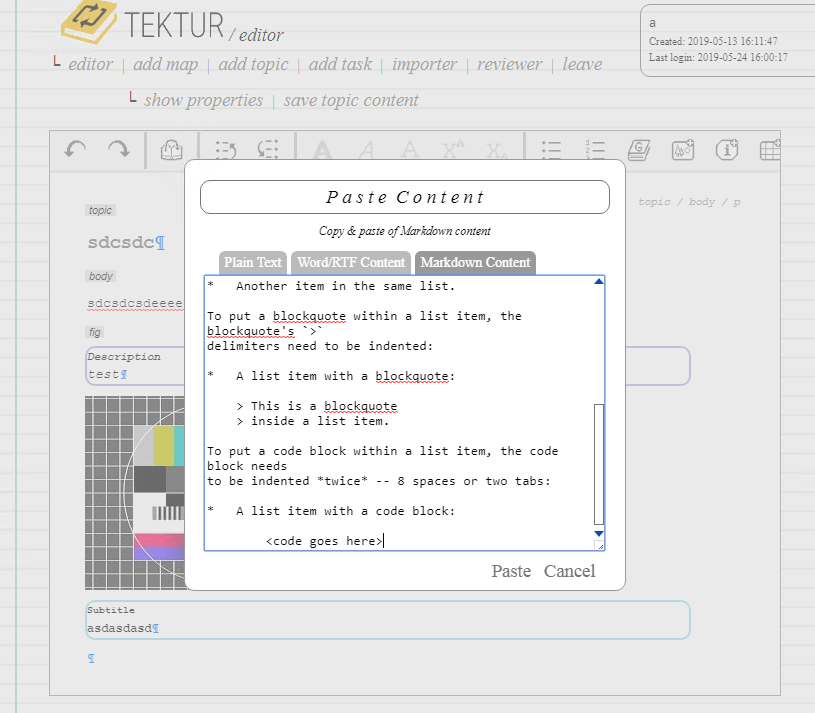Switch to the Plain Text tab

click(253, 262)
